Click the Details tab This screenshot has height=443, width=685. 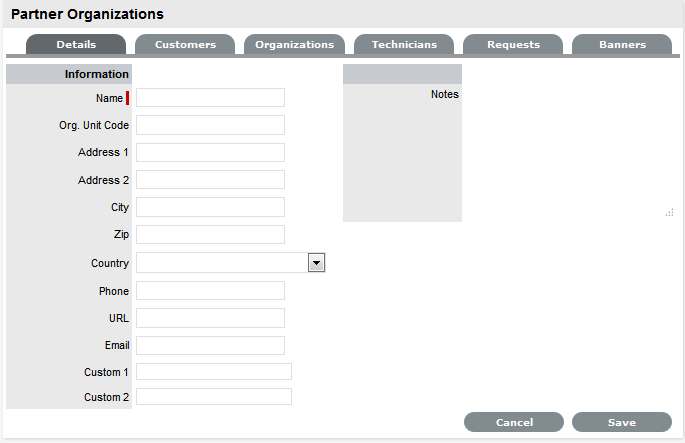(76, 45)
